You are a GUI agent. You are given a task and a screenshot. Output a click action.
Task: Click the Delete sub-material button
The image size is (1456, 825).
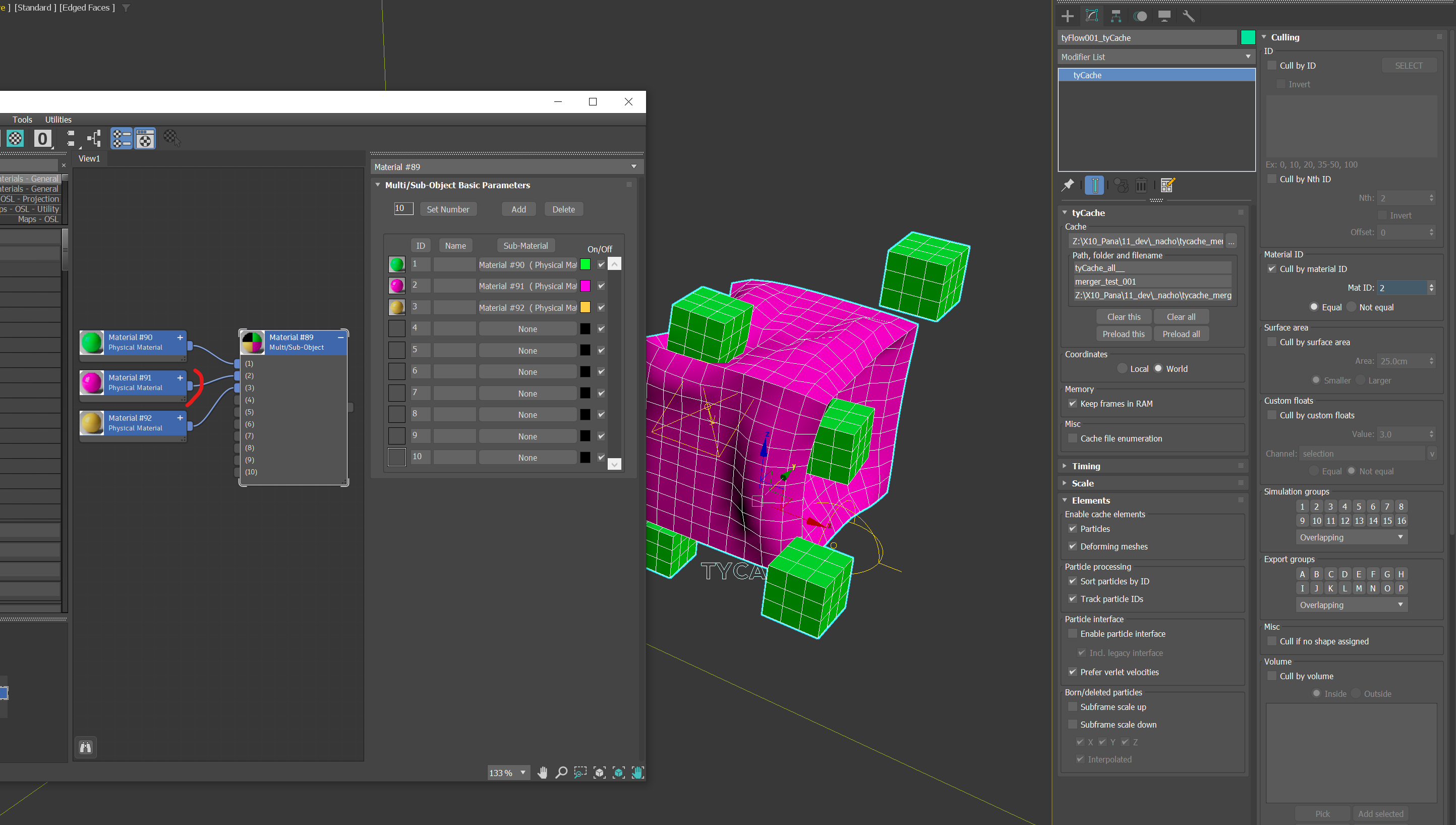click(x=563, y=209)
